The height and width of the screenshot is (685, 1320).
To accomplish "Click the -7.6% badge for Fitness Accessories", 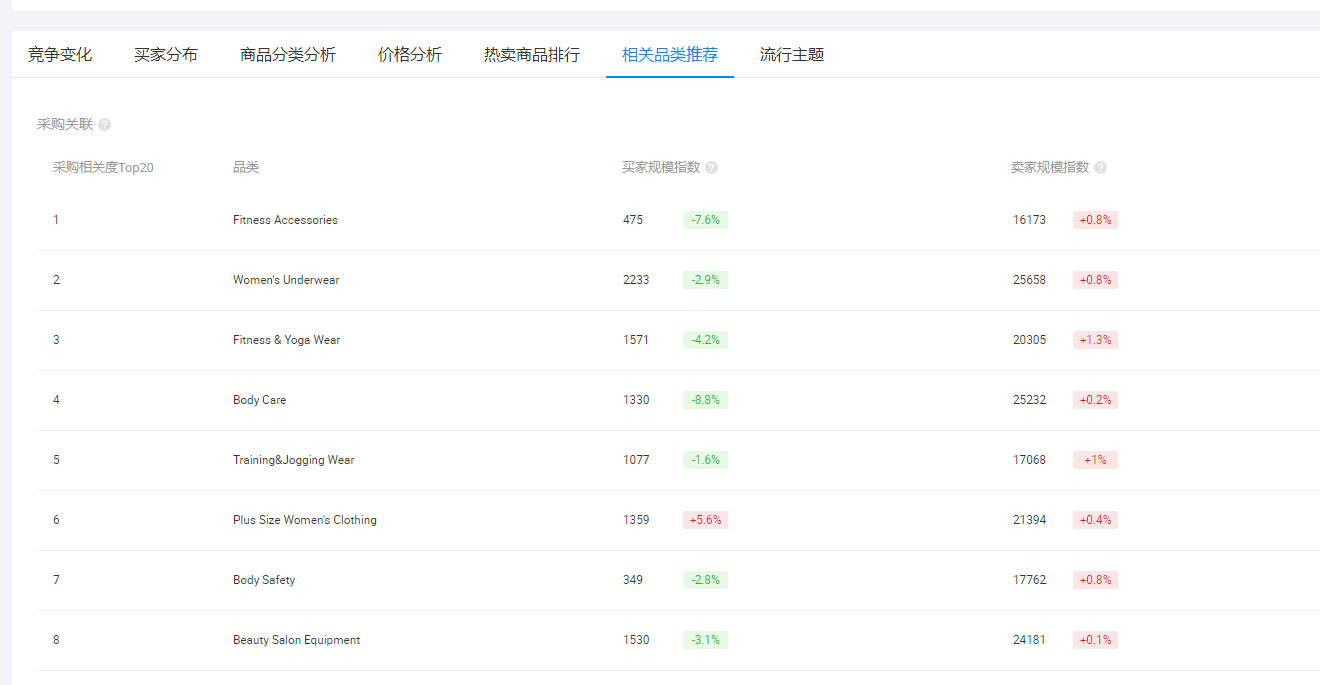I will coord(704,219).
